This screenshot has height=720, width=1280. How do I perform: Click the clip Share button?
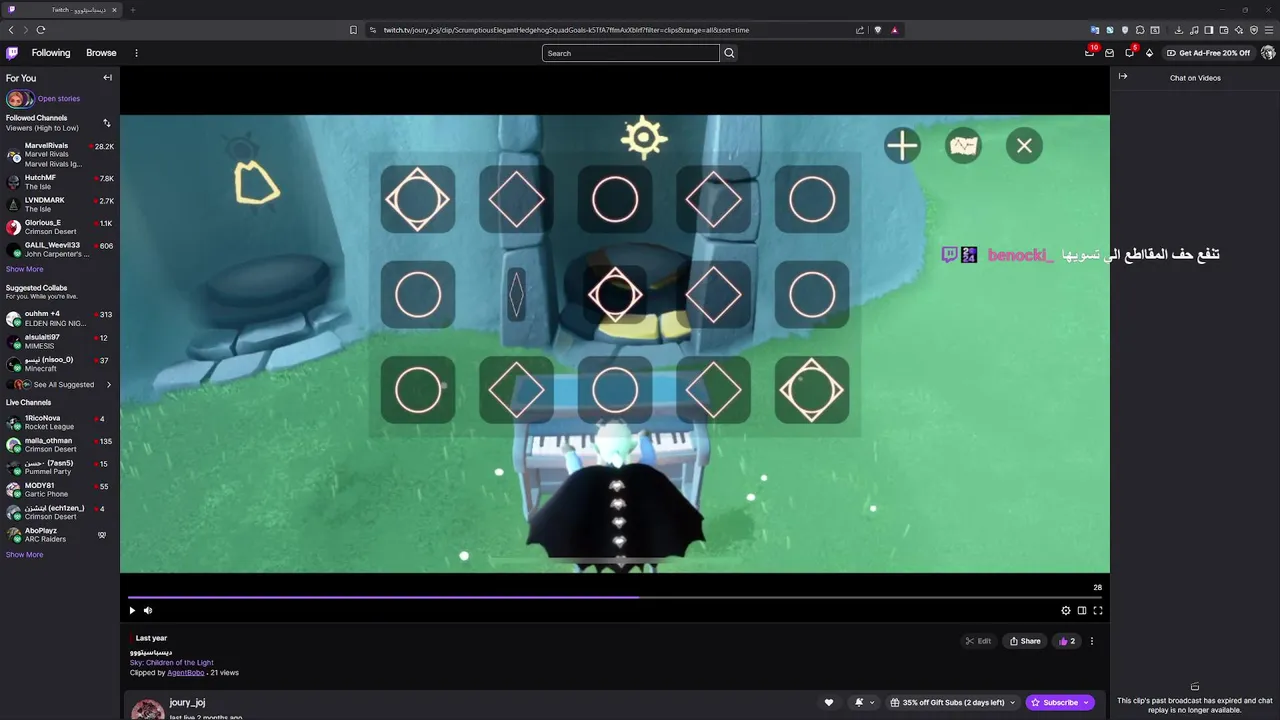click(1025, 641)
